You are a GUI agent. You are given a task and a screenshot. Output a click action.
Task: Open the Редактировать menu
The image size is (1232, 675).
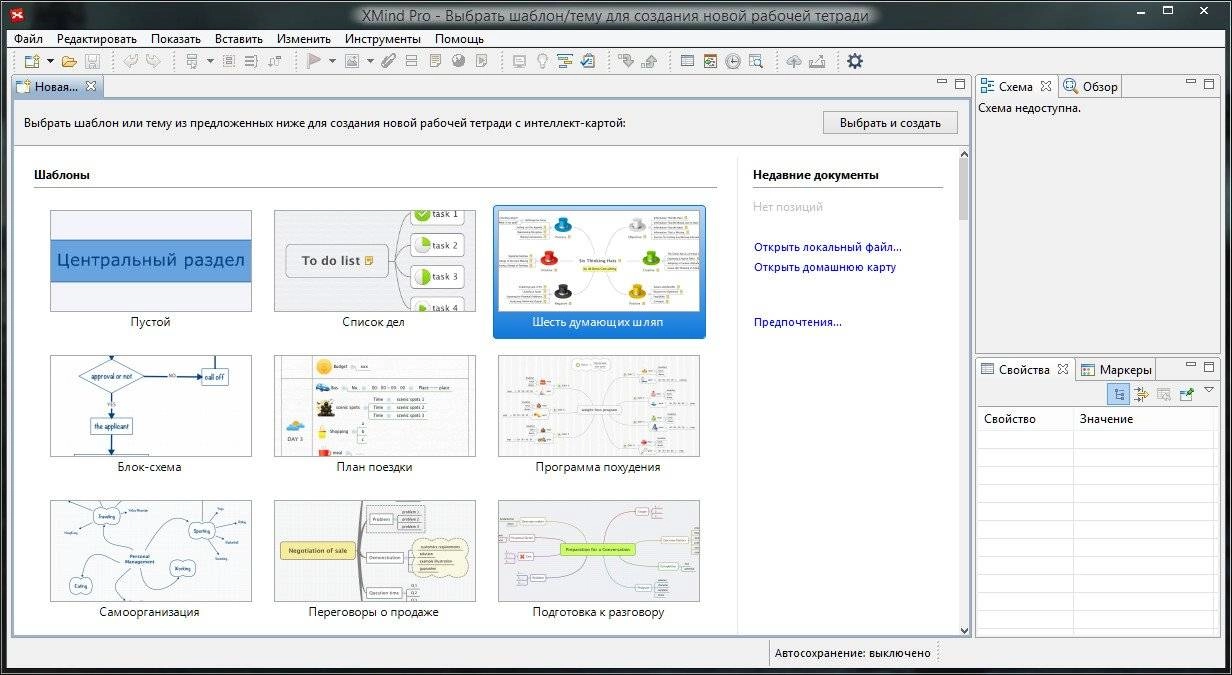(x=97, y=39)
